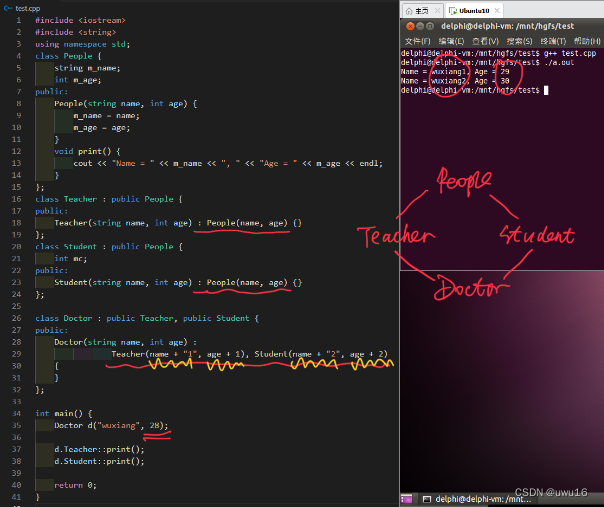Click line number 1 in the editor gutter
604x507 pixels.
pyautogui.click(x=18, y=20)
